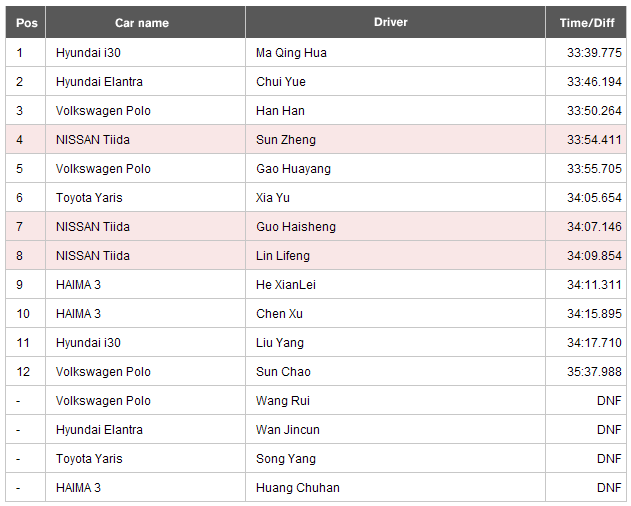The image size is (631, 506).
Task: Click Liu Yang driver cell
Action: [x=395, y=343]
